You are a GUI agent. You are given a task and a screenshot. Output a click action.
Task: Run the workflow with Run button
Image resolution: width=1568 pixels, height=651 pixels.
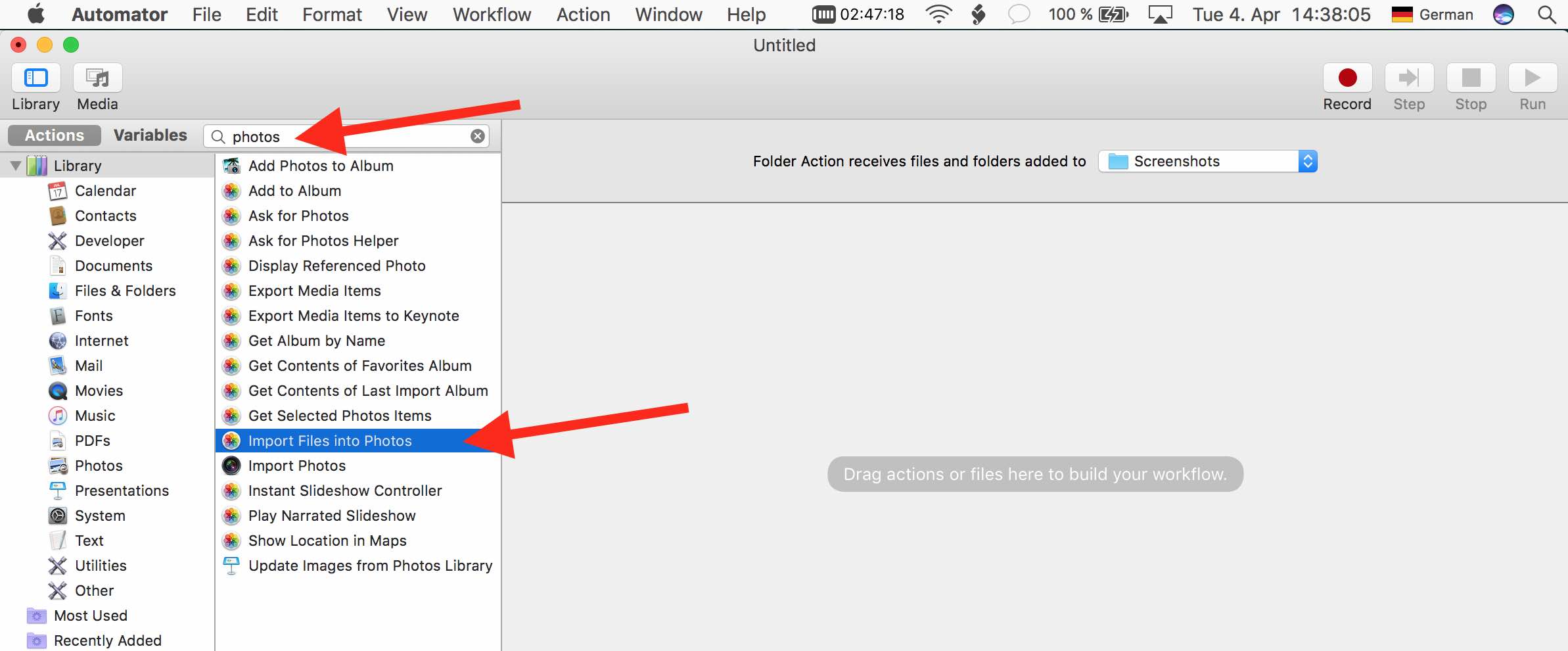tap(1533, 78)
